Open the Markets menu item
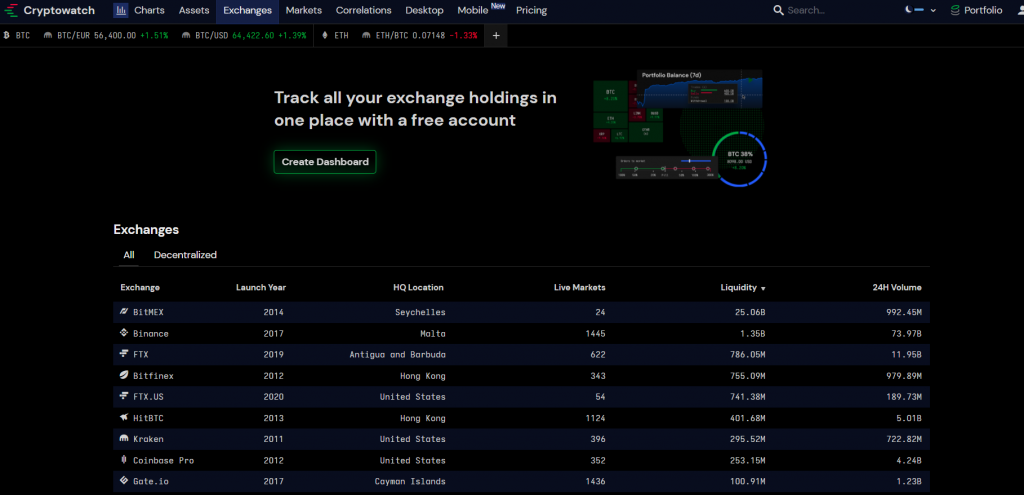 304,10
